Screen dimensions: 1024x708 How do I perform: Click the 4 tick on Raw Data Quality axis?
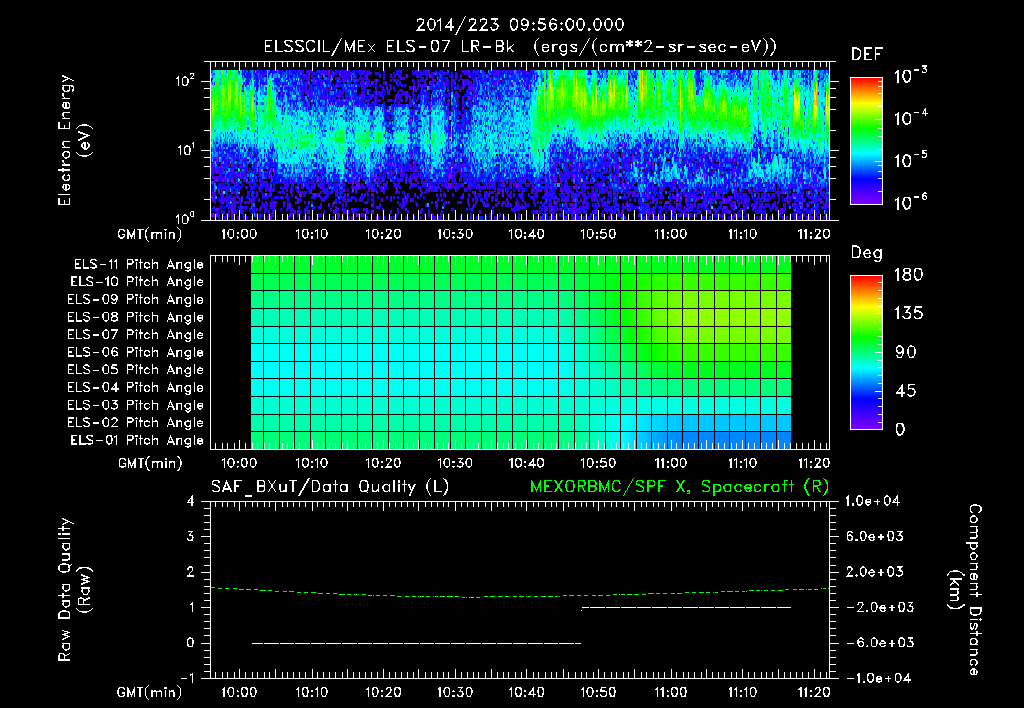pyautogui.click(x=190, y=502)
